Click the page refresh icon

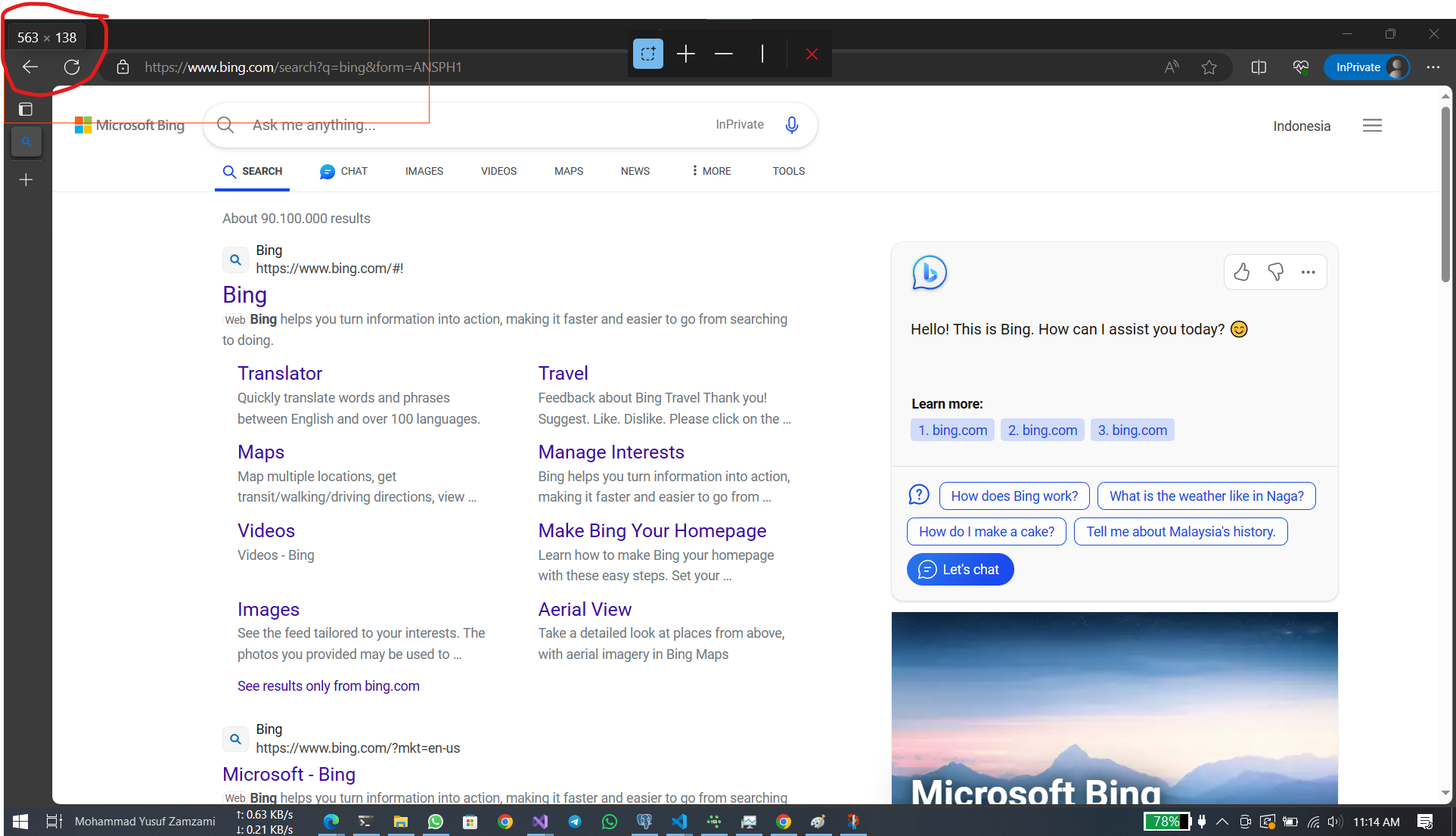click(x=72, y=67)
